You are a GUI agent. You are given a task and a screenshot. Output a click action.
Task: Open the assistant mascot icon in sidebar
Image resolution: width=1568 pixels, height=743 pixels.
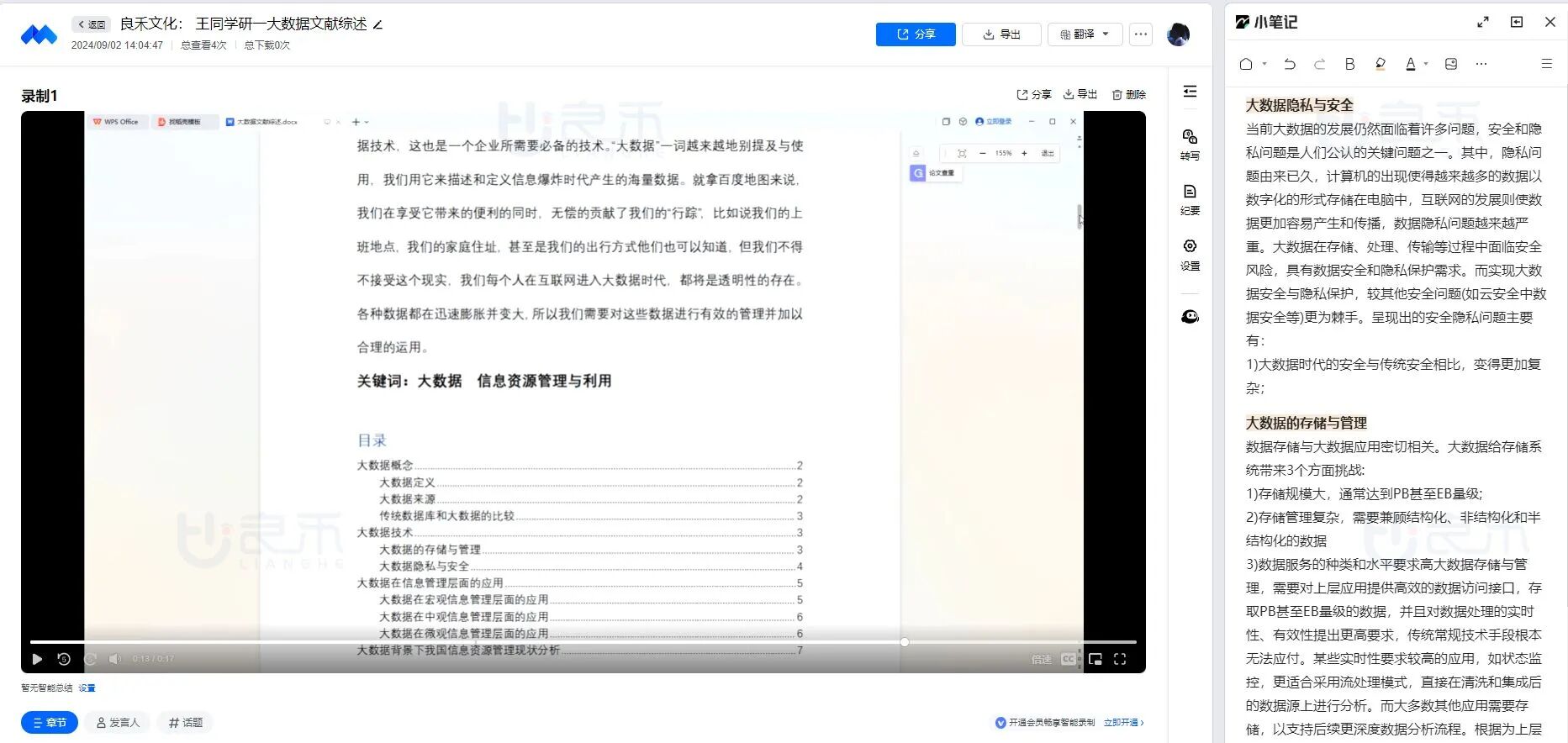pos(1190,317)
